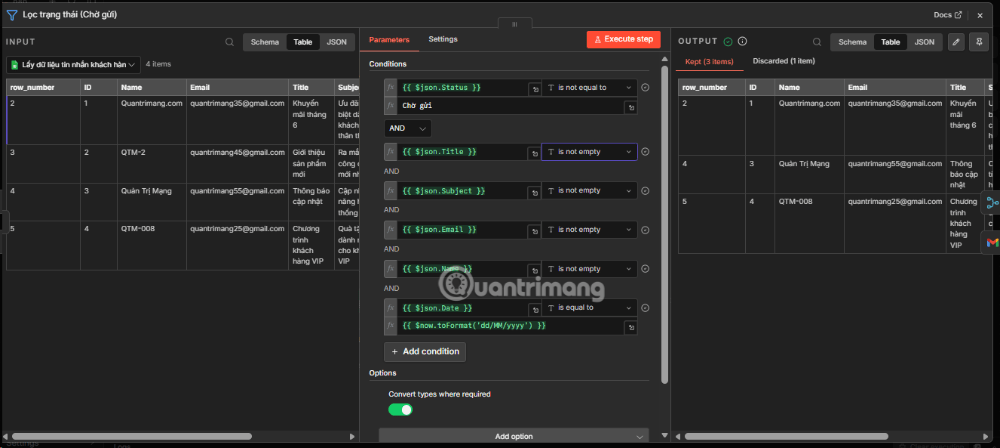
Task: Open Email condition 'is not empty' dropdown
Action: (x=589, y=230)
